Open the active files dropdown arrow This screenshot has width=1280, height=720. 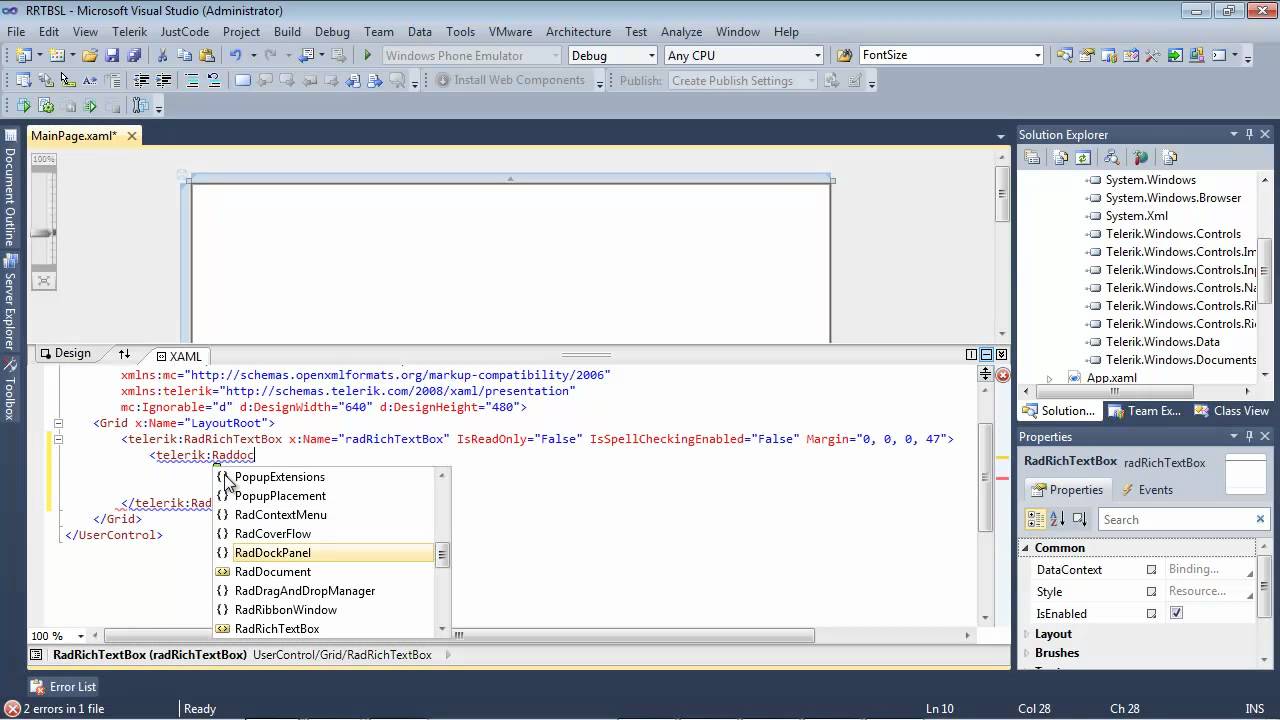[x=1001, y=137]
